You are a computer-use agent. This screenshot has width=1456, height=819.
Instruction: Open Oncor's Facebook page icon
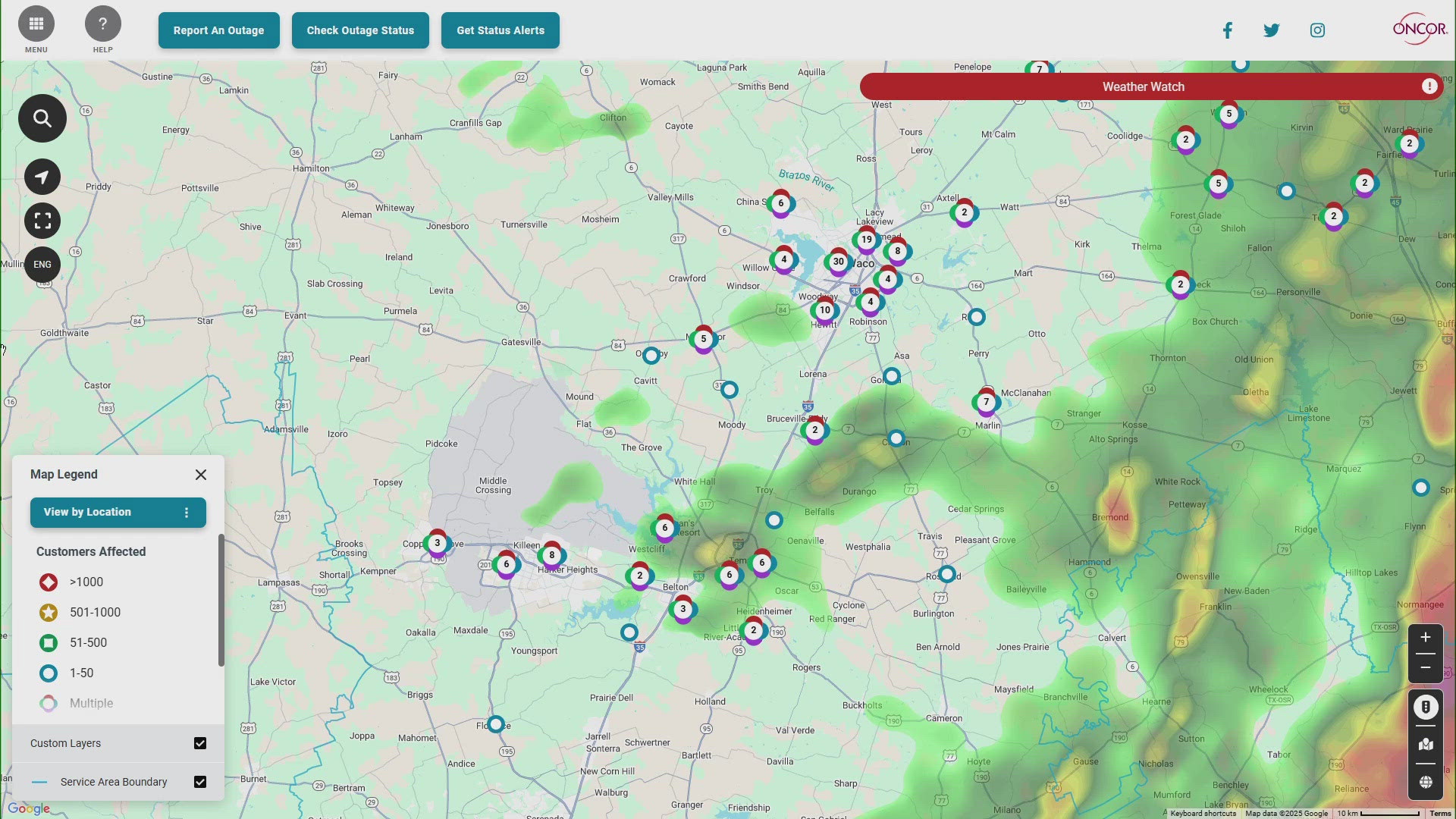[x=1228, y=30]
